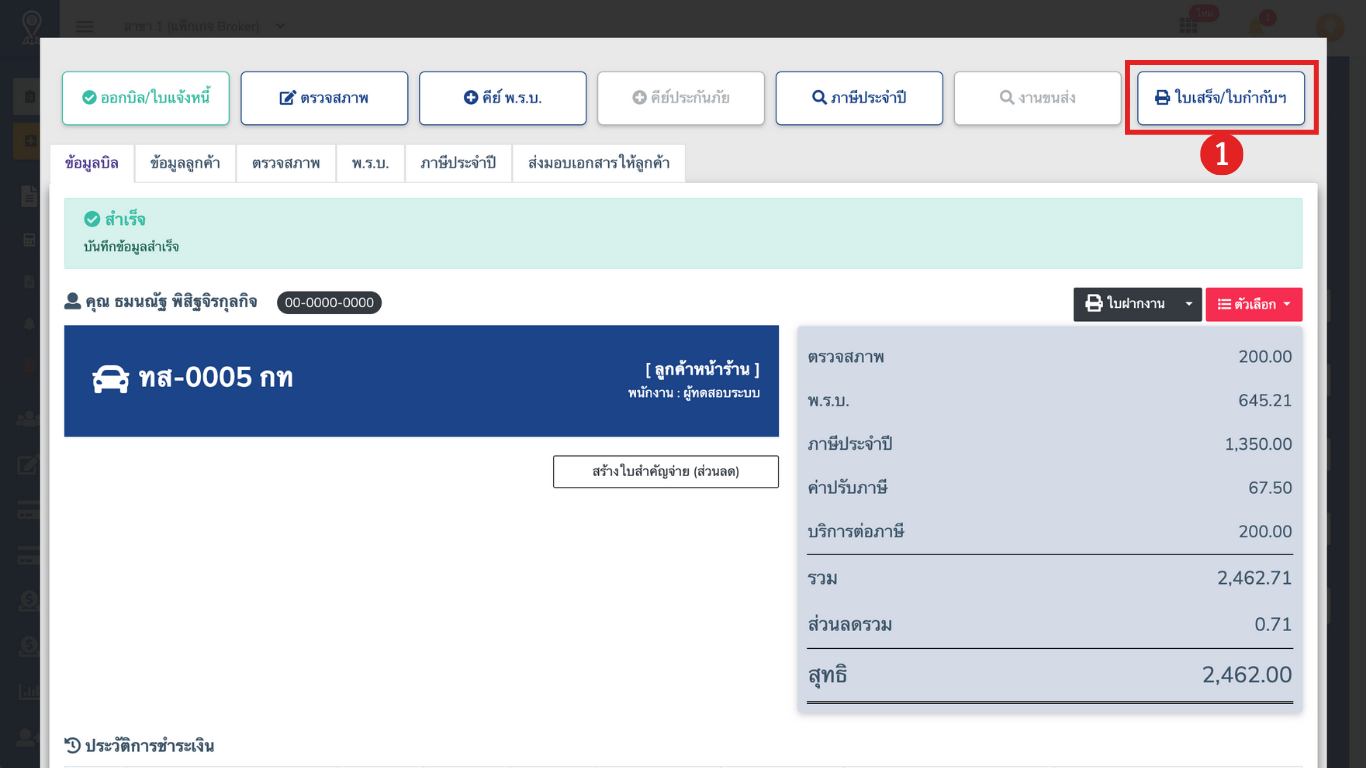This screenshot has width=1366, height=768.
Task: Print via the ใบเสร็จ/ใบกำกับฯ button
Action: [1221, 98]
